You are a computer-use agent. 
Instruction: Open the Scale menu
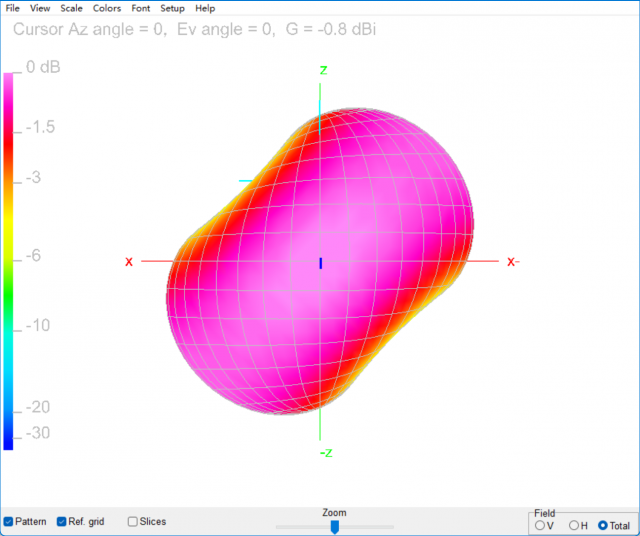pos(71,8)
